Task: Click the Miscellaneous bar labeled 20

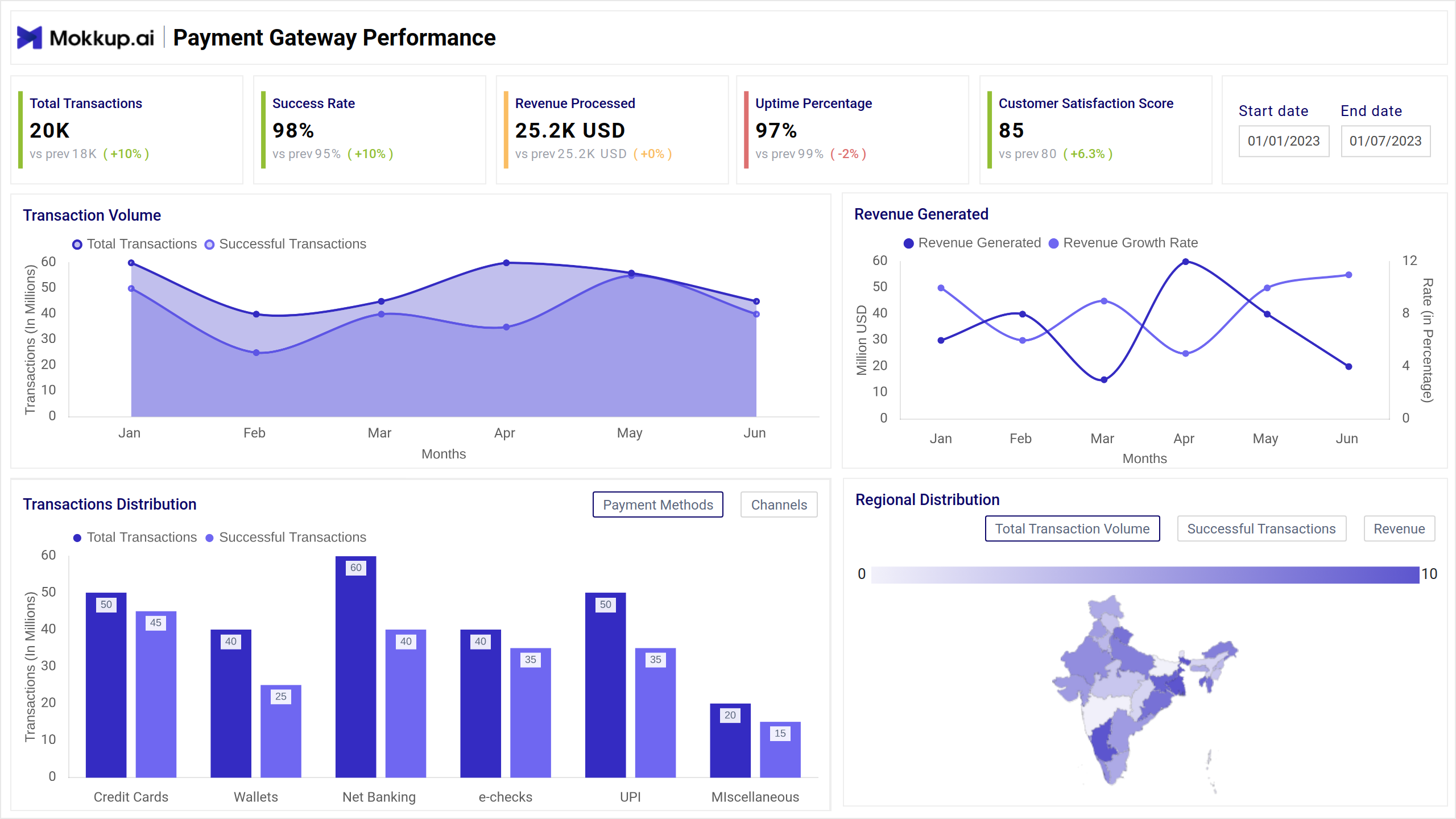Action: point(730,741)
